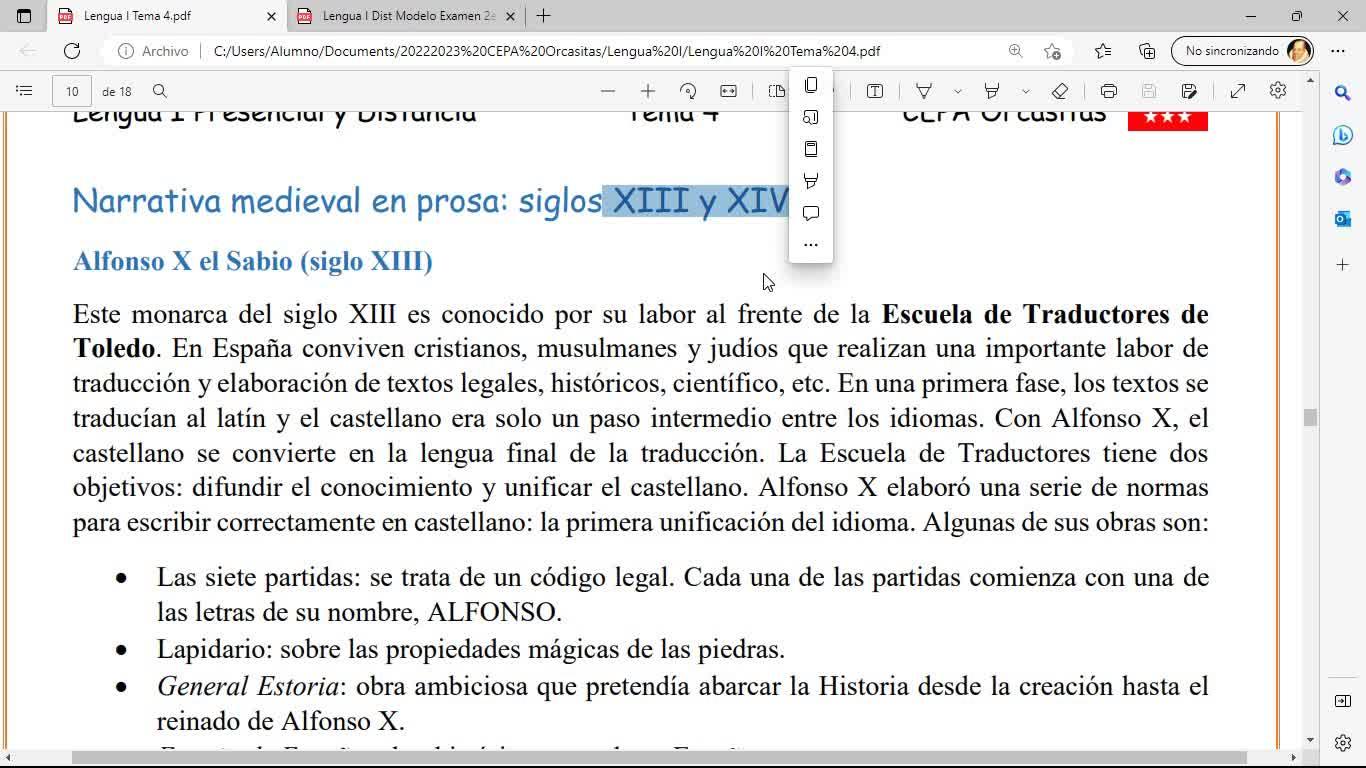
Task: Open the sidebar Search icon
Action: pyautogui.click(x=1343, y=93)
